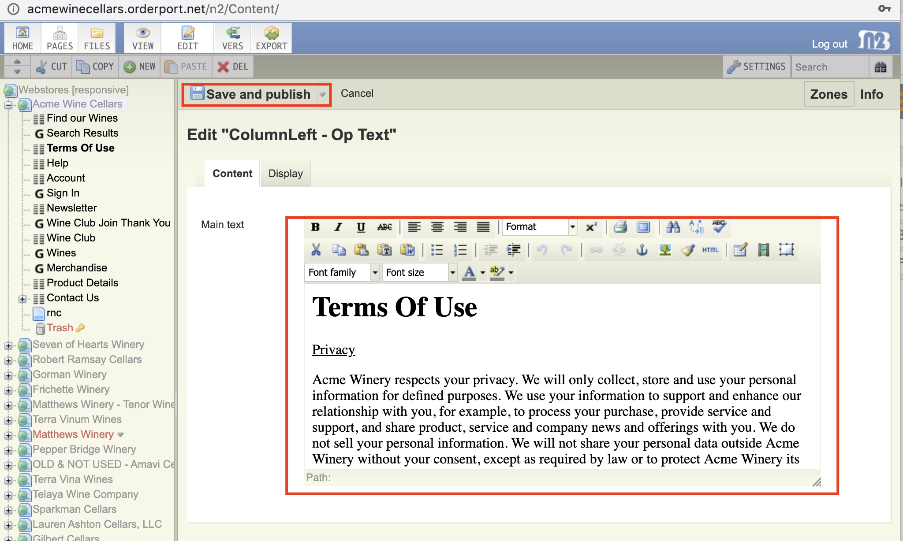
Task: Paste from clipboard in editor
Action: point(361,249)
